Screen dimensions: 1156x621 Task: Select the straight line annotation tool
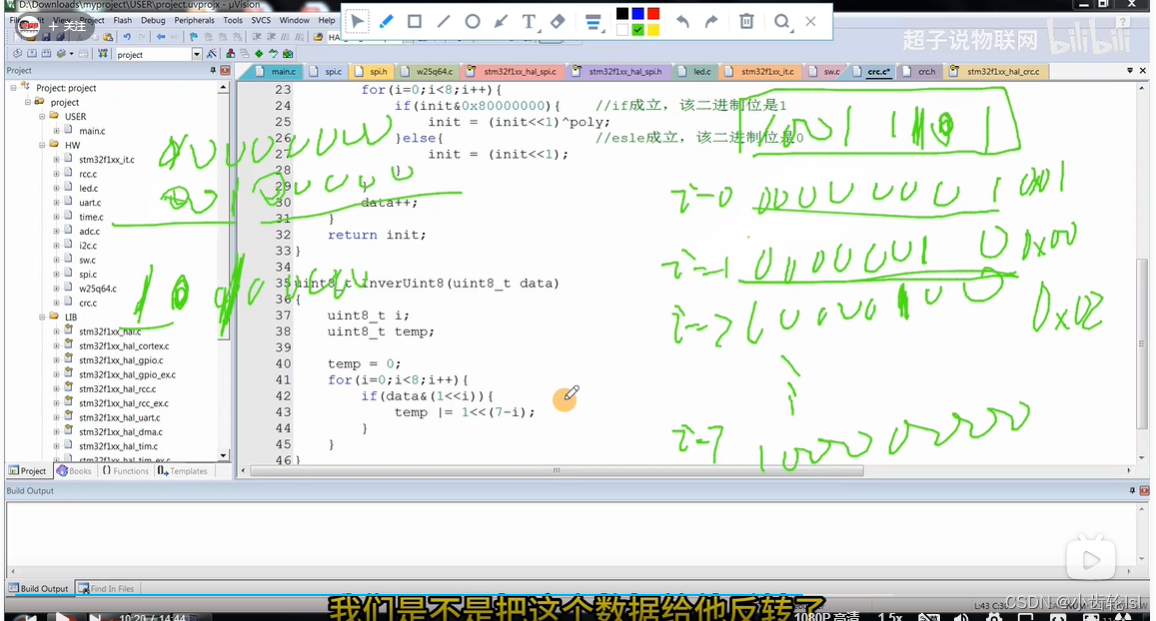pyautogui.click(x=443, y=21)
